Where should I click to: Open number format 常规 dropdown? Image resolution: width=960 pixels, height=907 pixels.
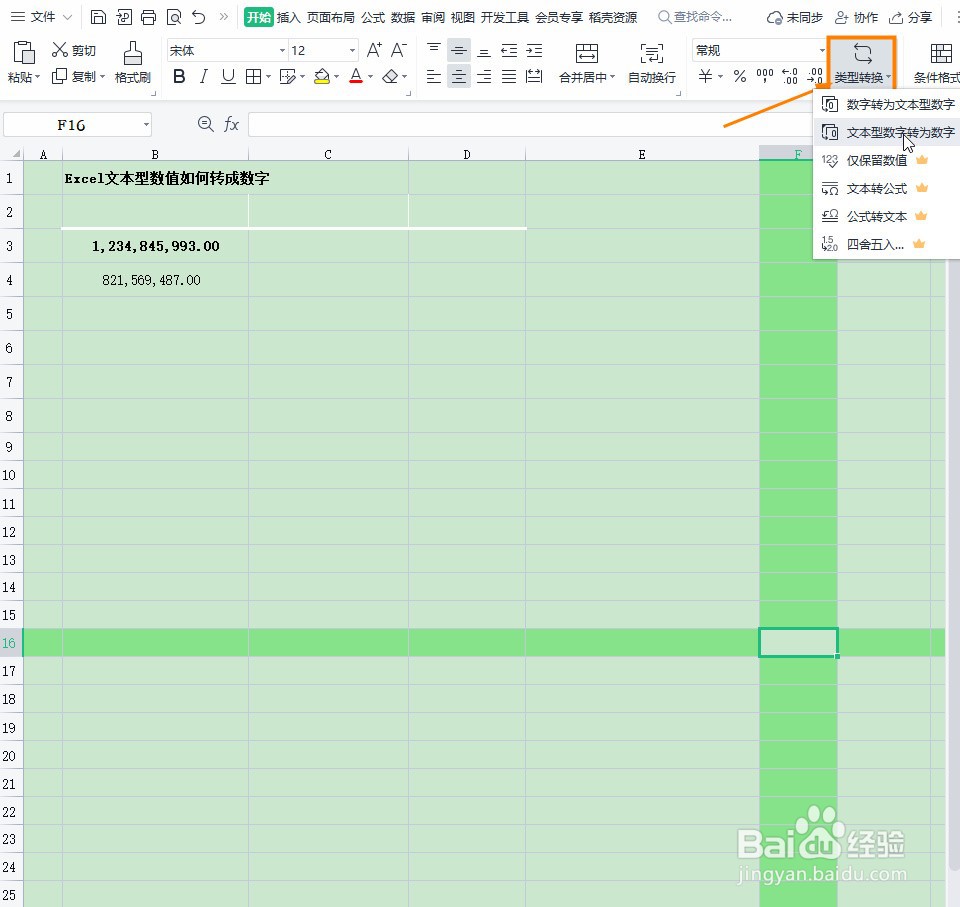pos(822,50)
